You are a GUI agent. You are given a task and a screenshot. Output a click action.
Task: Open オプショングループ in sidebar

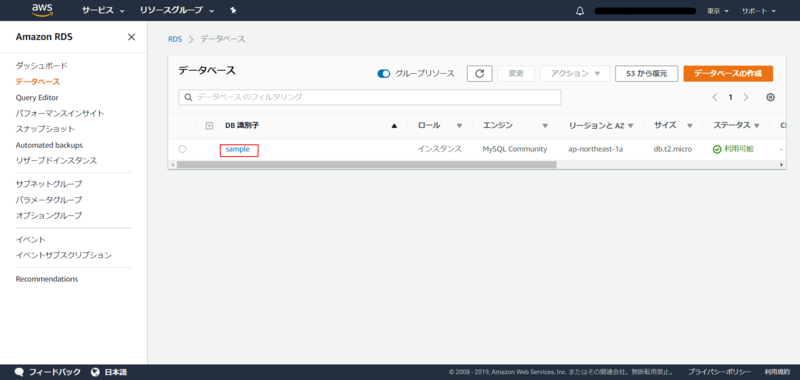(x=48, y=215)
